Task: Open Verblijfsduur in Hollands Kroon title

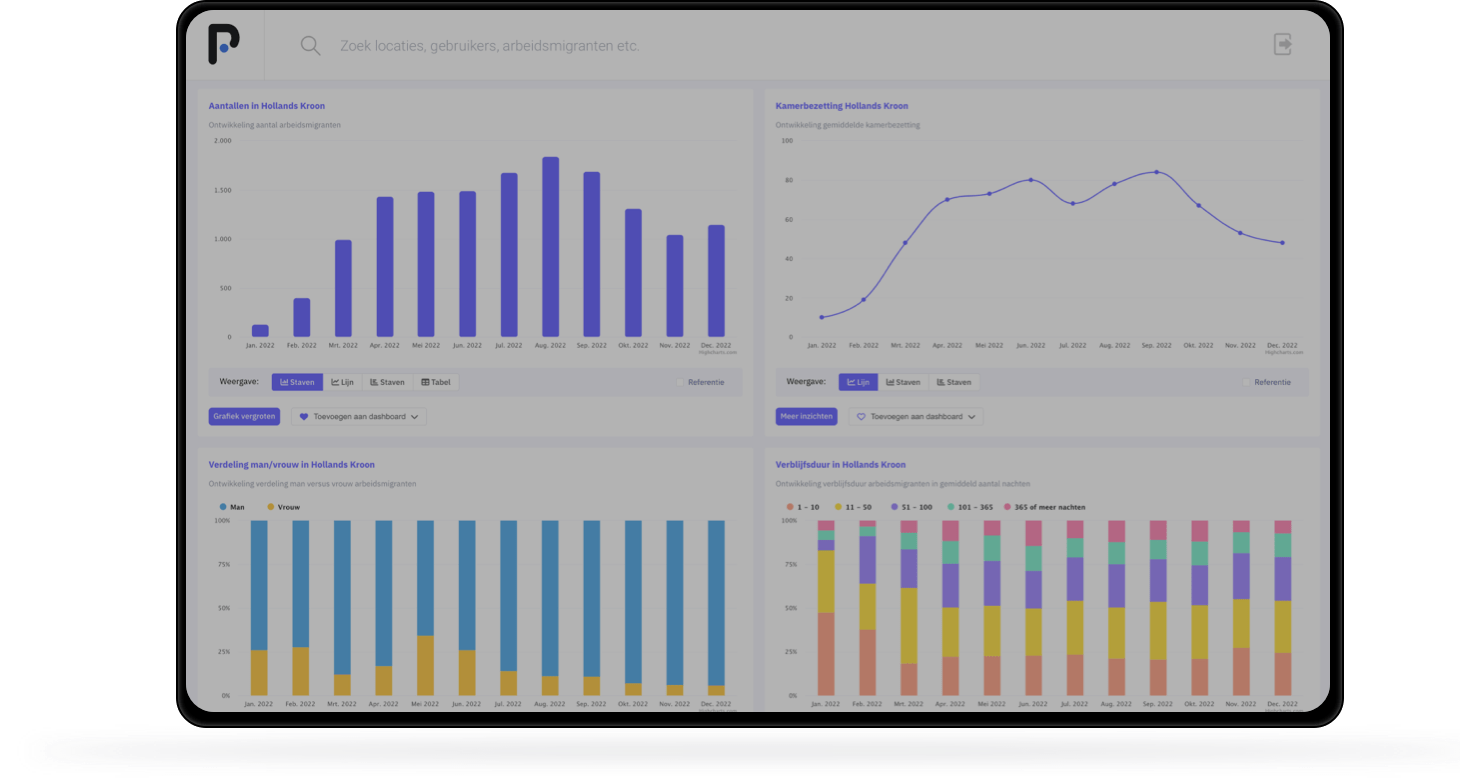Action: click(841, 465)
